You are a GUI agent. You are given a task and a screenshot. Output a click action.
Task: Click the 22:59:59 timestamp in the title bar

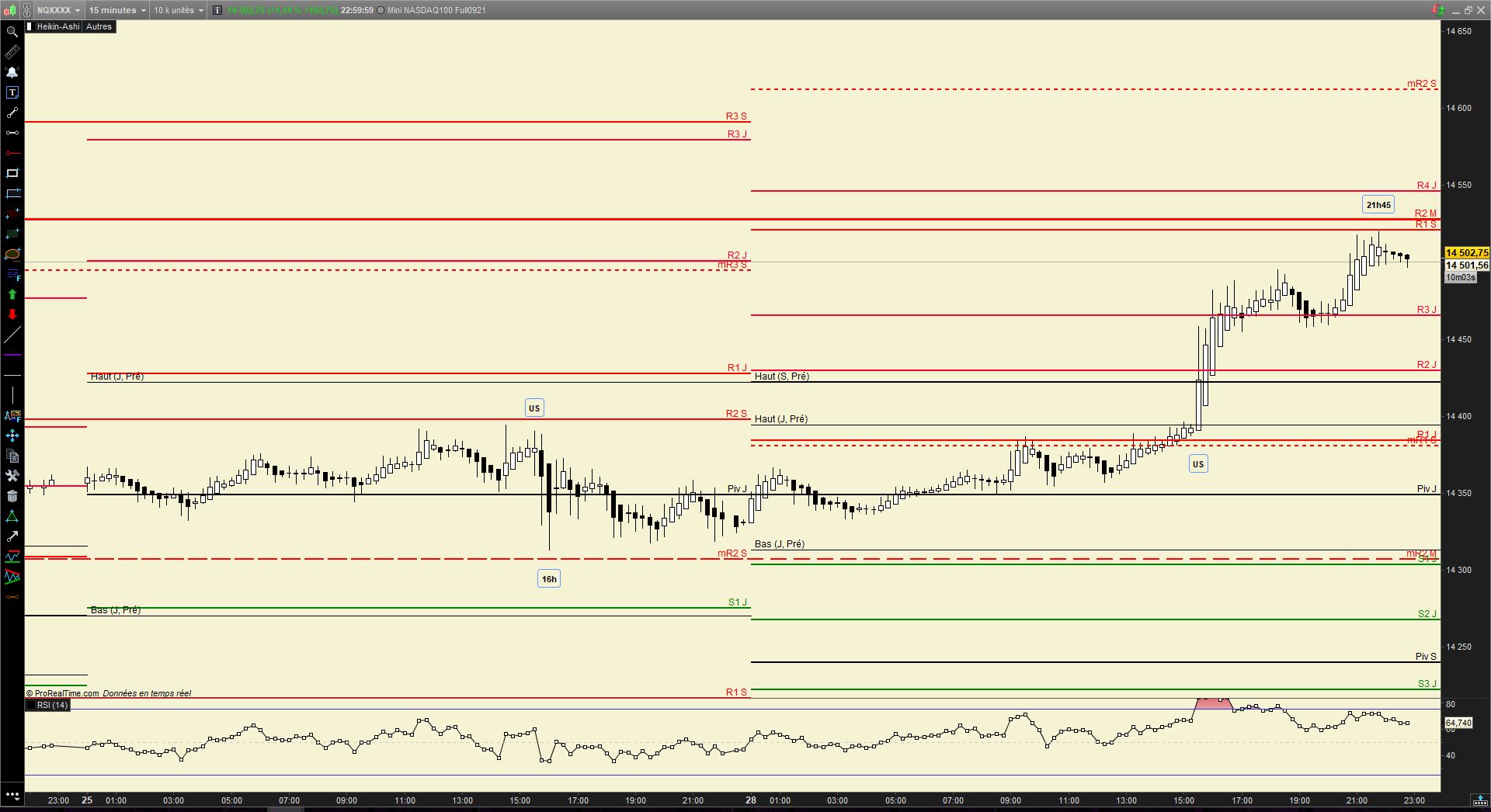(357, 10)
